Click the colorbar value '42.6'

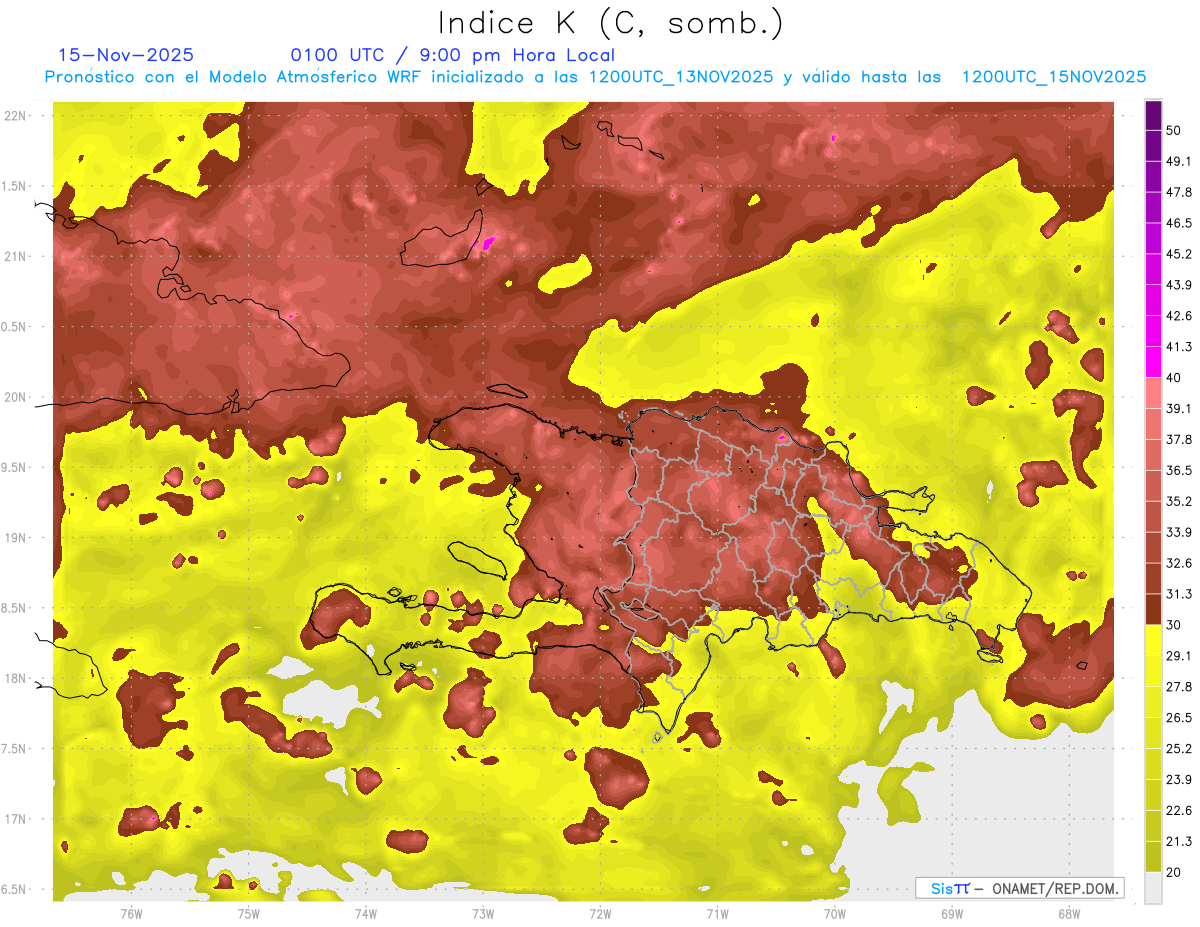tap(1178, 316)
